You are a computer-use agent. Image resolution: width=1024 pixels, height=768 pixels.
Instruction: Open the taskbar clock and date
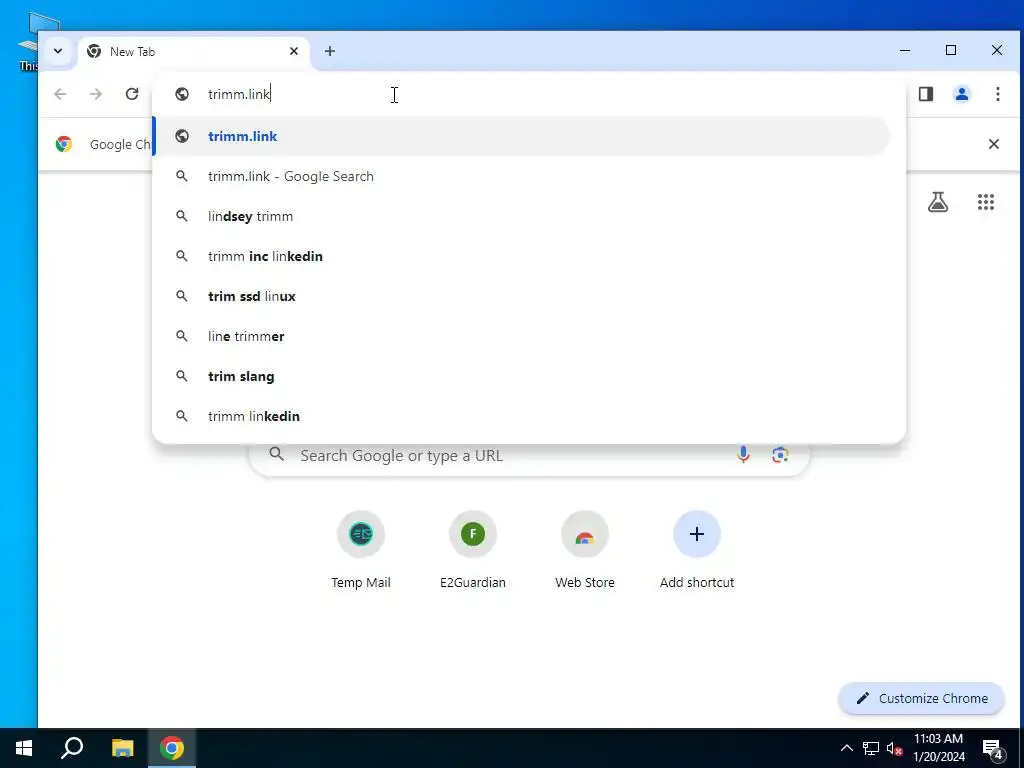click(938, 748)
